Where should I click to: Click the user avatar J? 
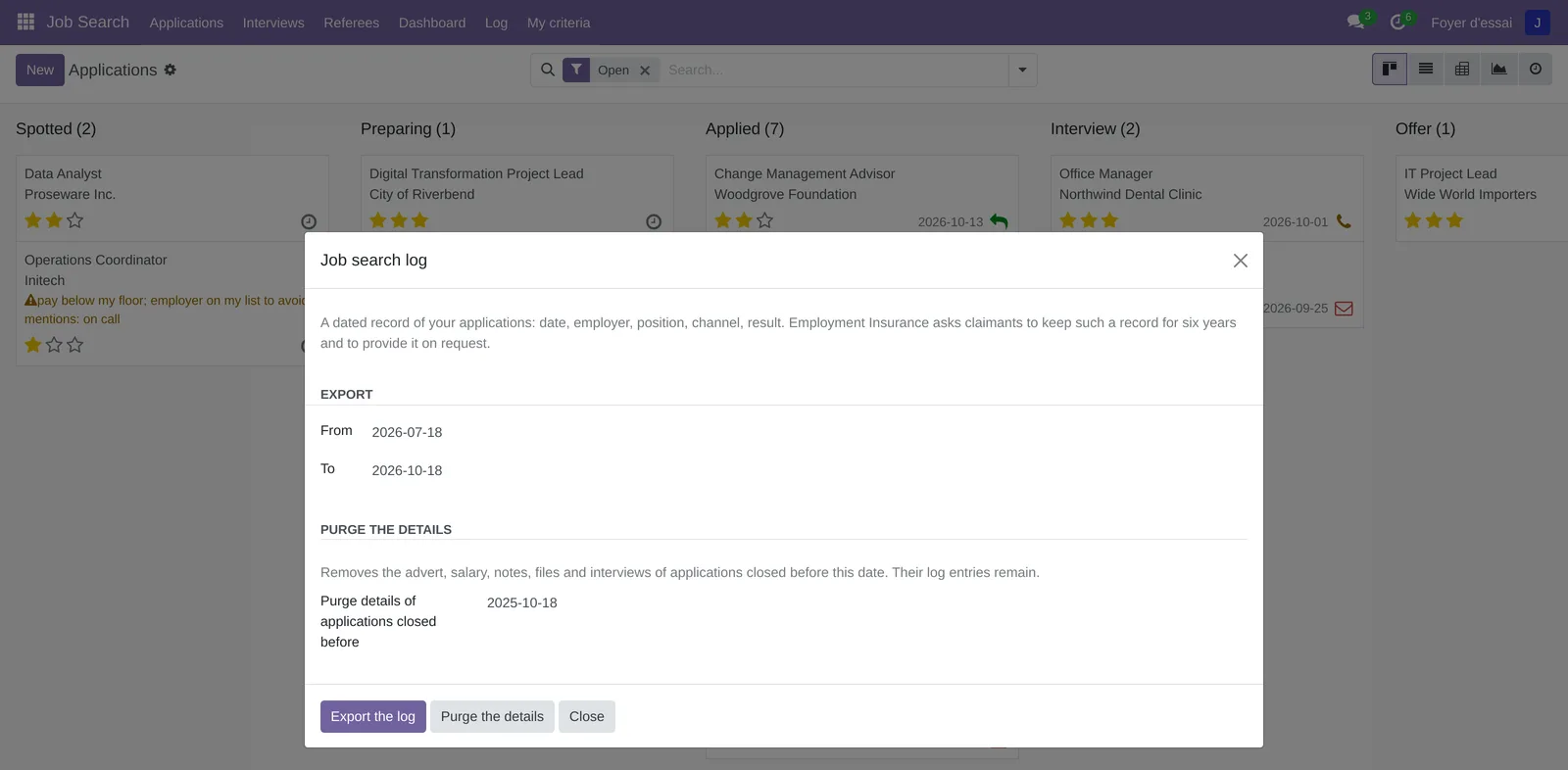(x=1537, y=23)
